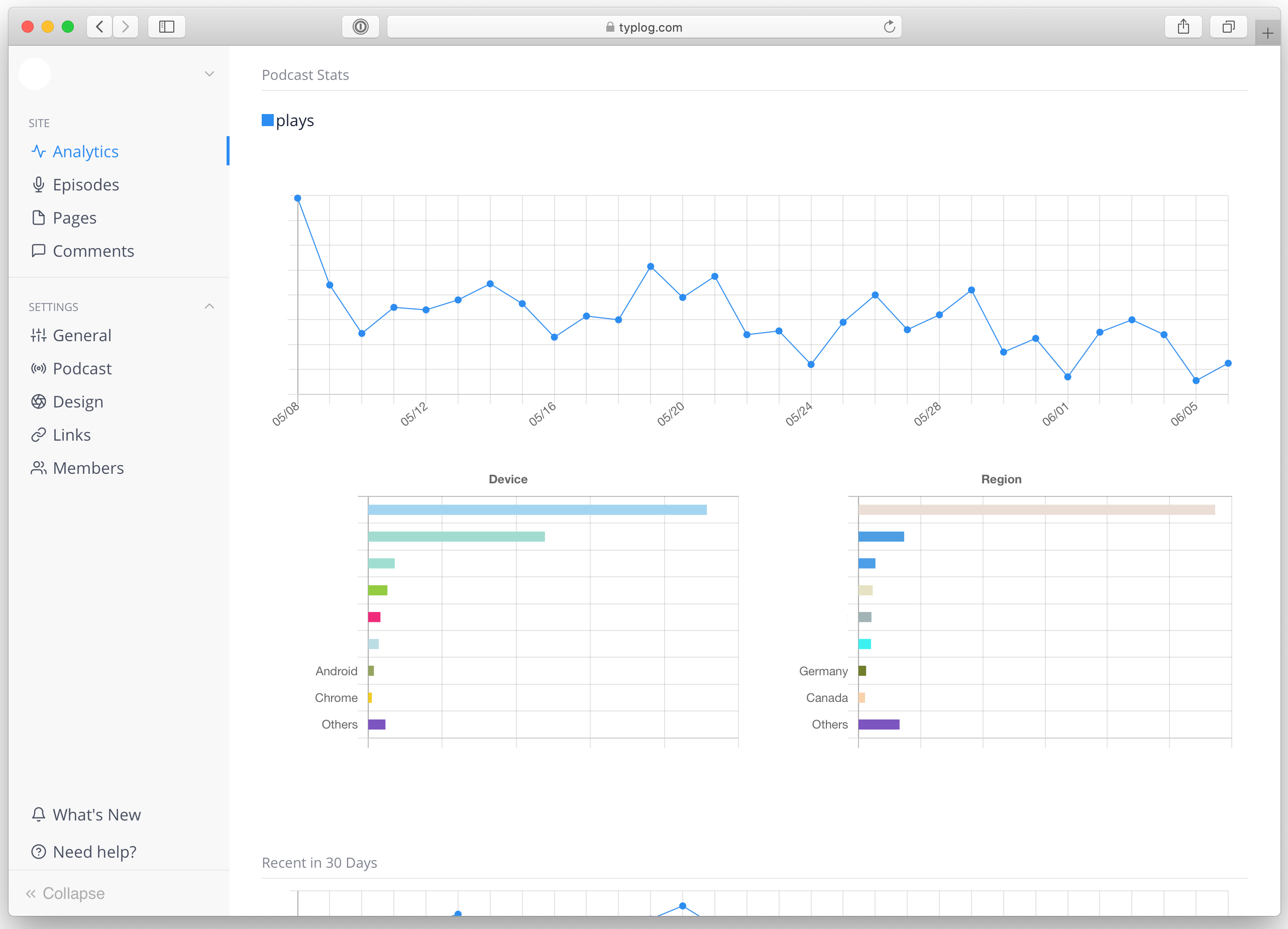Click the 05/08 data point on plays chart
1288x929 pixels.
tap(297, 198)
